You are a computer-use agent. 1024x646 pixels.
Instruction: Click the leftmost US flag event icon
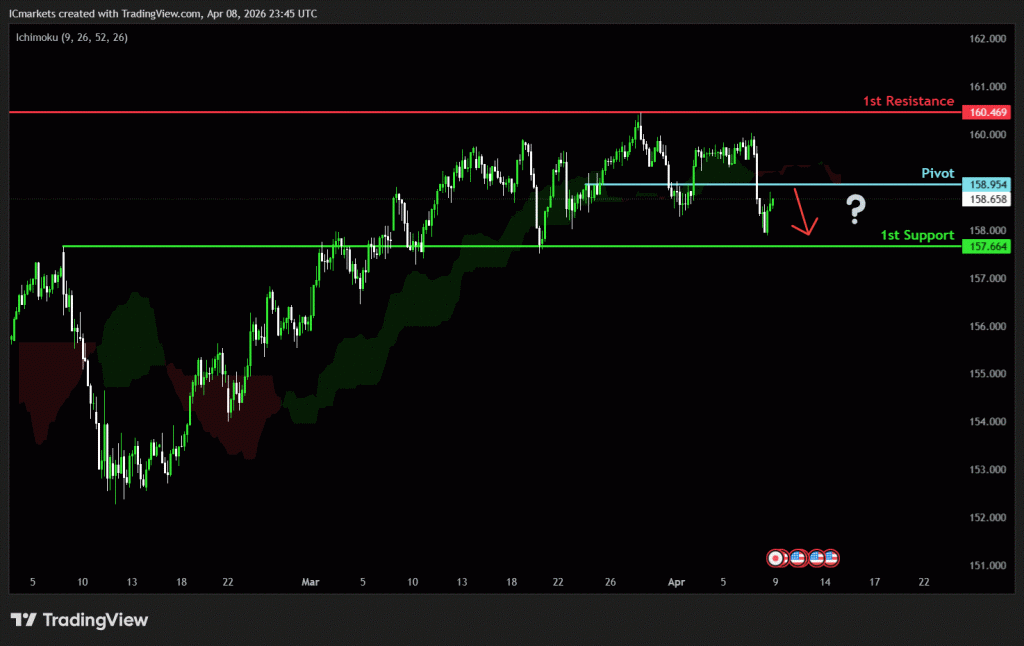(x=797, y=558)
